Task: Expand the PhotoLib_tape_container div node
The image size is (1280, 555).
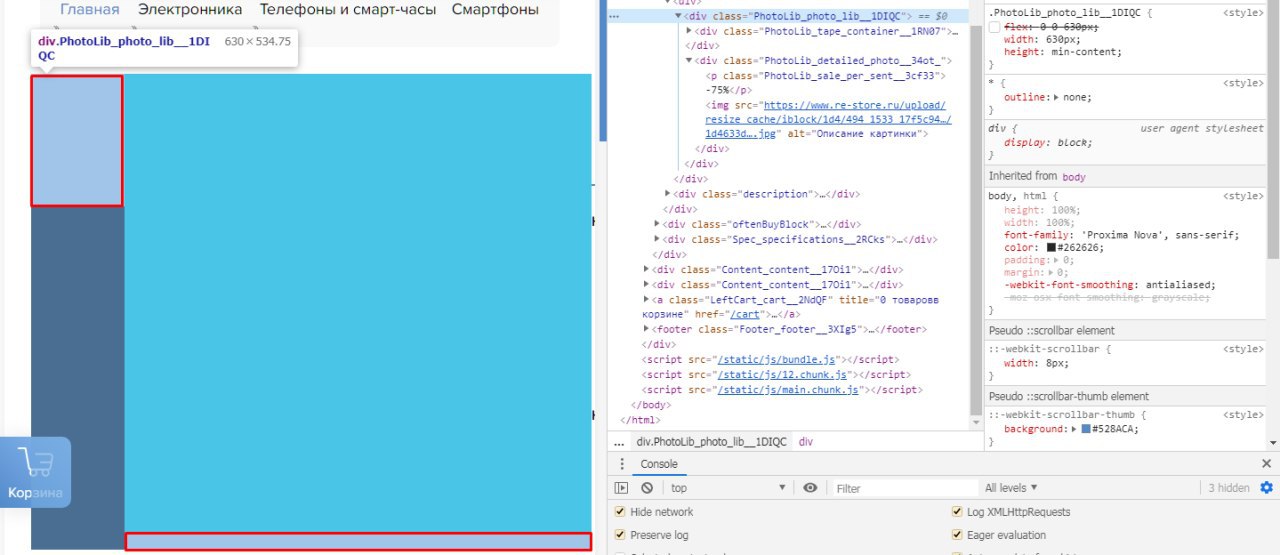Action: point(688,31)
